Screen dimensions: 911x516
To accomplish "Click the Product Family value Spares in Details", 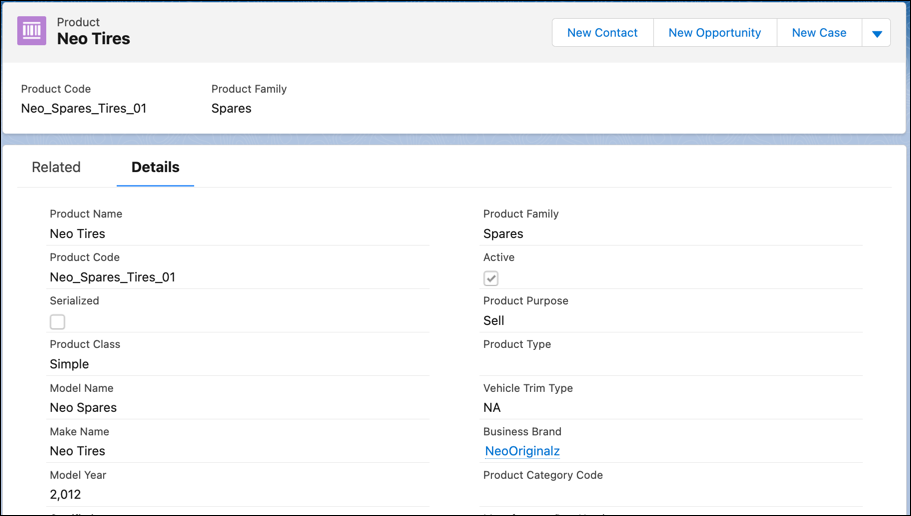I will (503, 234).
